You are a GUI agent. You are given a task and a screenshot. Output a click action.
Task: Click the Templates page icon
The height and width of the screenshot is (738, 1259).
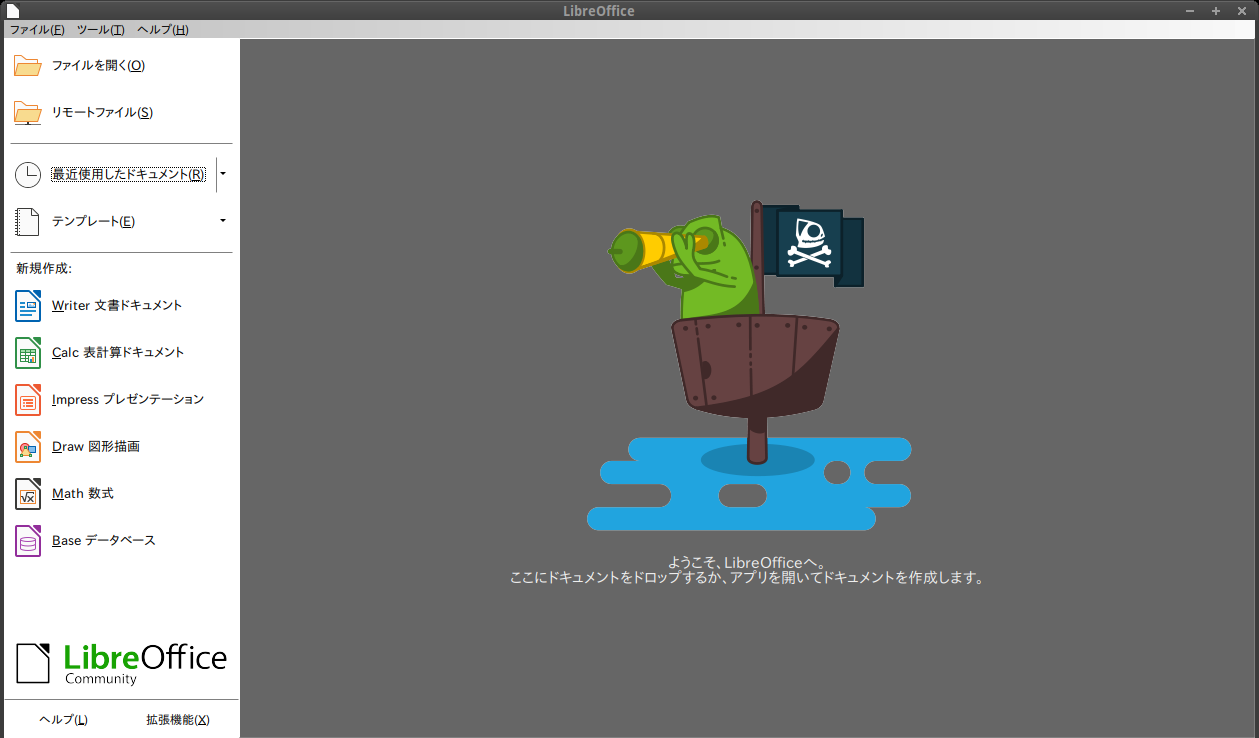(x=28, y=222)
